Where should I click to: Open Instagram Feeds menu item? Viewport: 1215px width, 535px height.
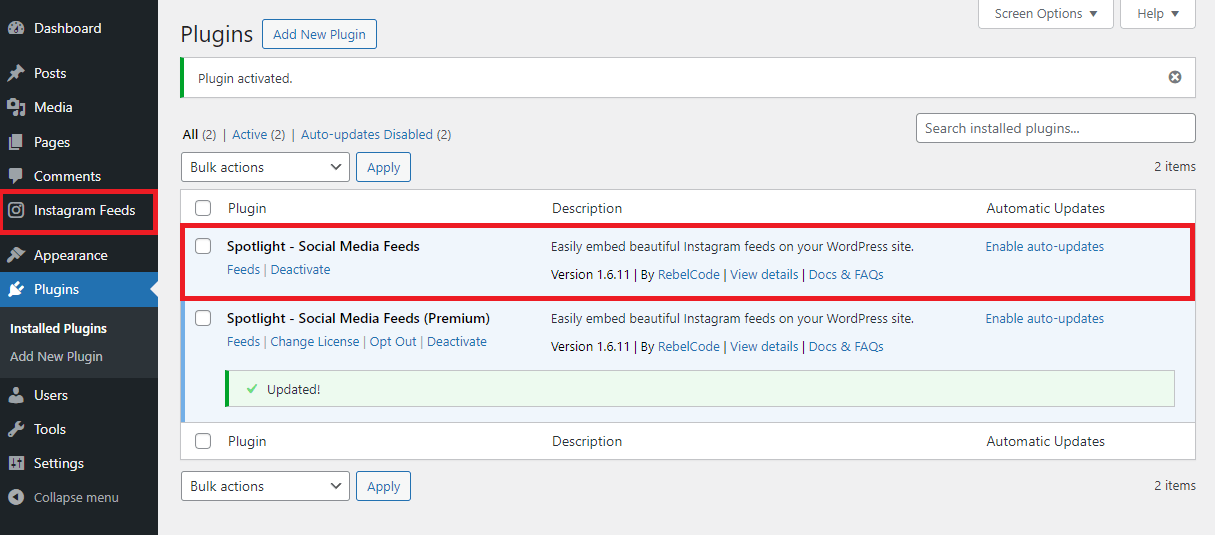coord(84,210)
